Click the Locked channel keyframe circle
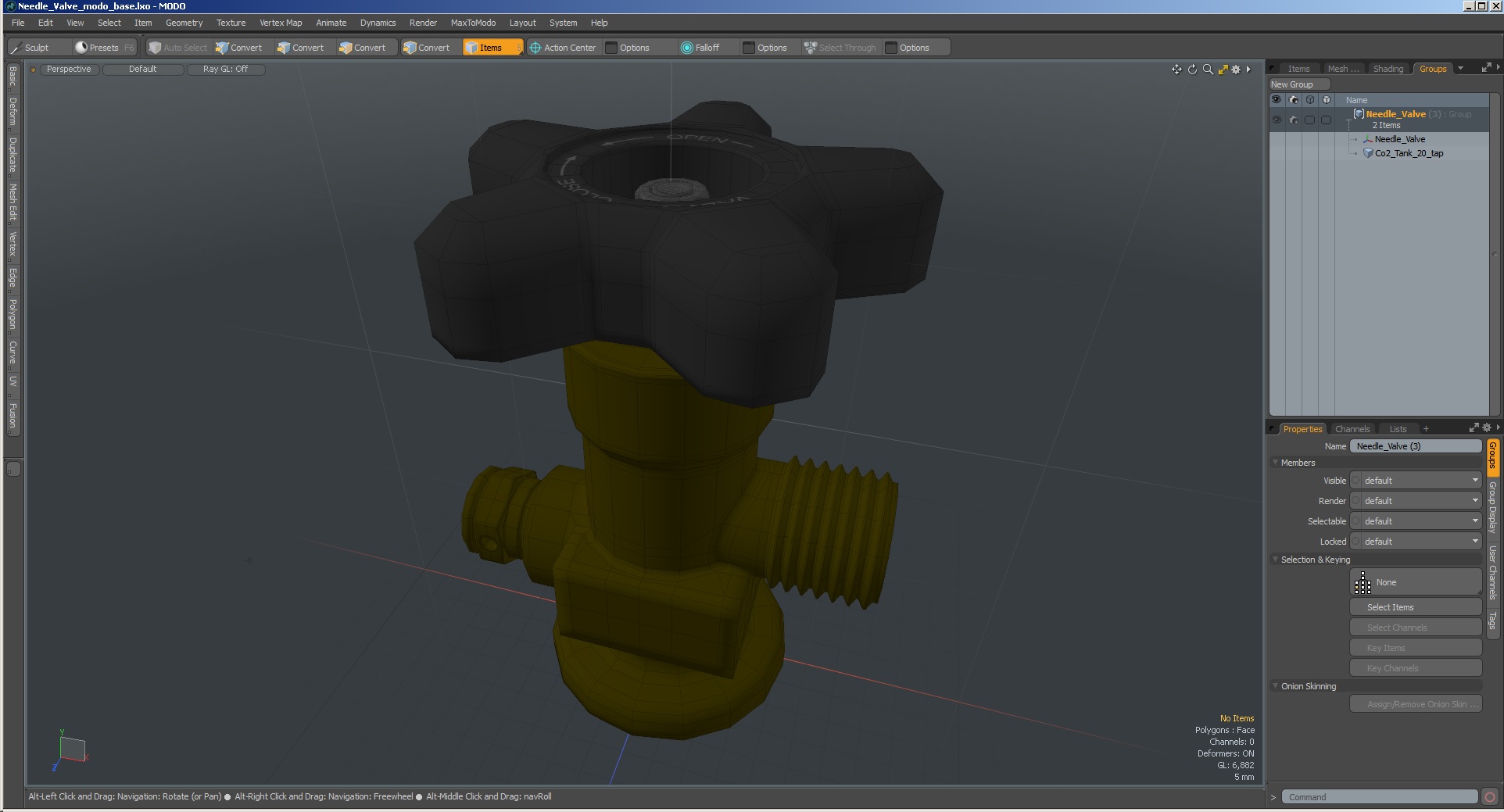This screenshot has width=1504, height=812. pos(1356,542)
